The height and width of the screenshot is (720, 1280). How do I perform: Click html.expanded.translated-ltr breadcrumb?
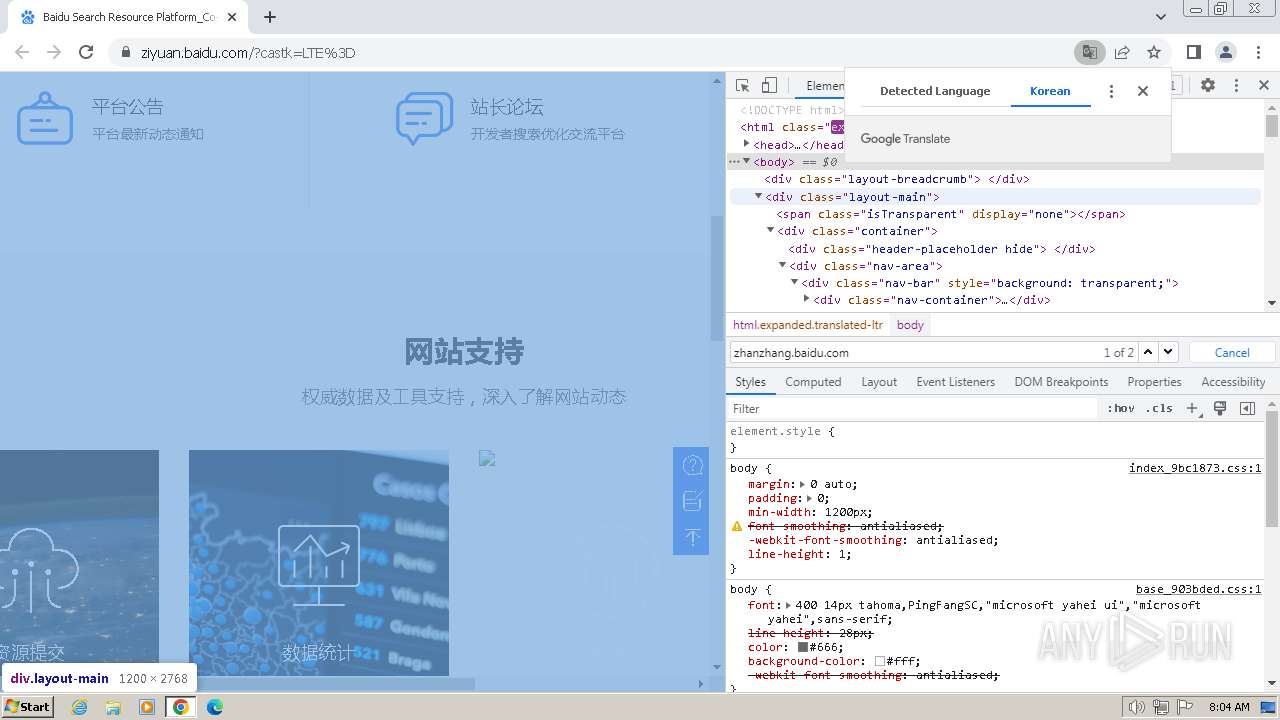[x=808, y=325]
